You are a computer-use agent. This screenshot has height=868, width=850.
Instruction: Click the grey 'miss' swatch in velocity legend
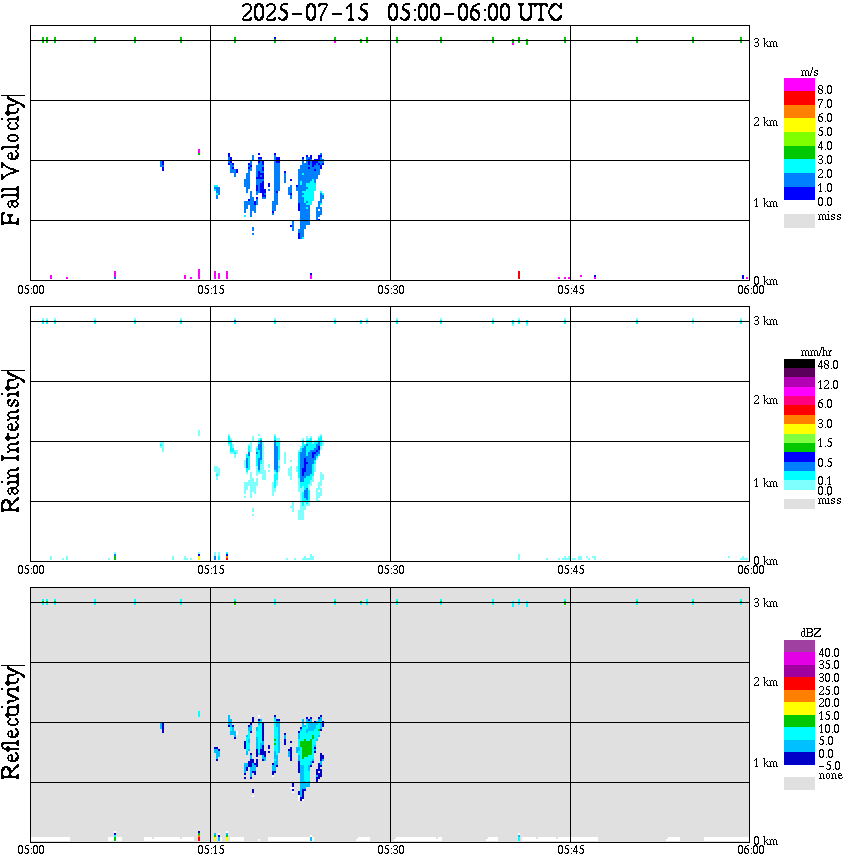(799, 220)
